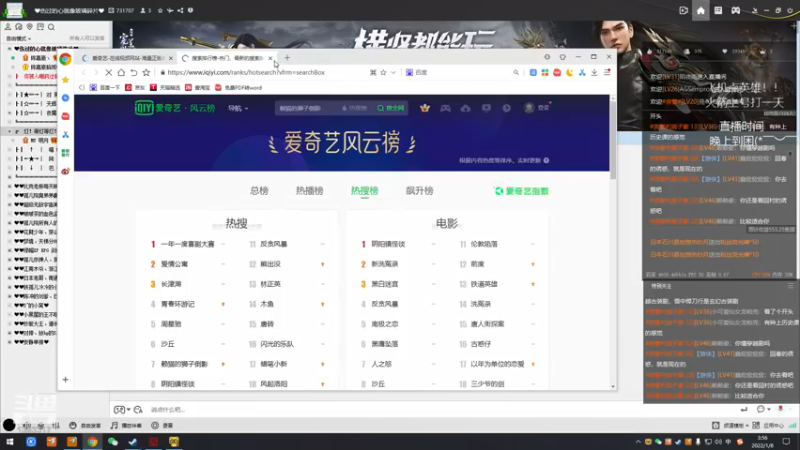
Task: Select the 热播榜 ranking tab
Action: [x=310, y=191]
